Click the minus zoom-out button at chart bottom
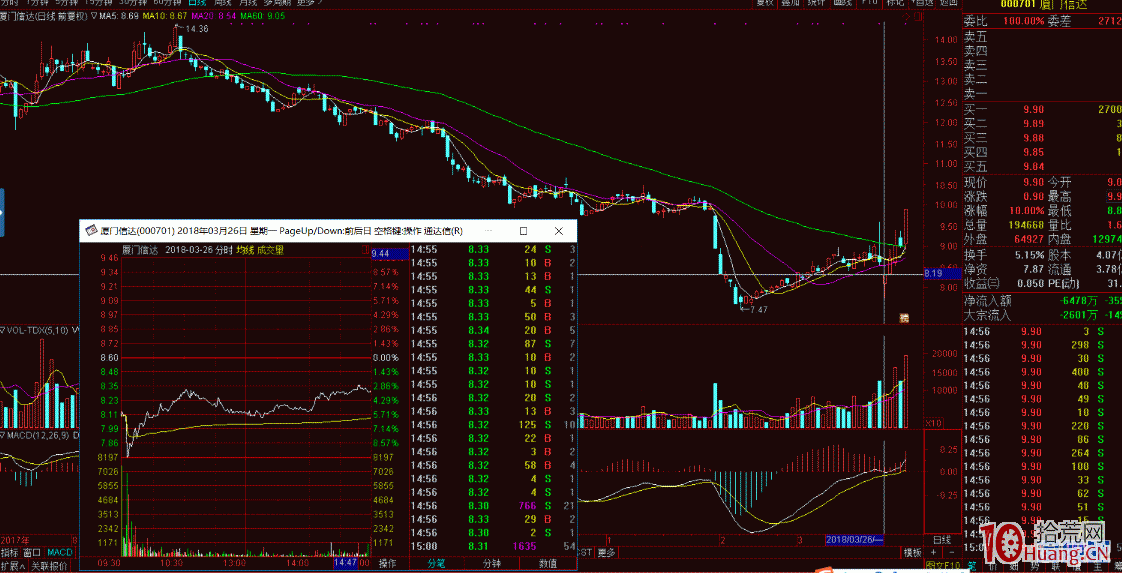Screen dimensions: 1122x573 click(x=952, y=552)
